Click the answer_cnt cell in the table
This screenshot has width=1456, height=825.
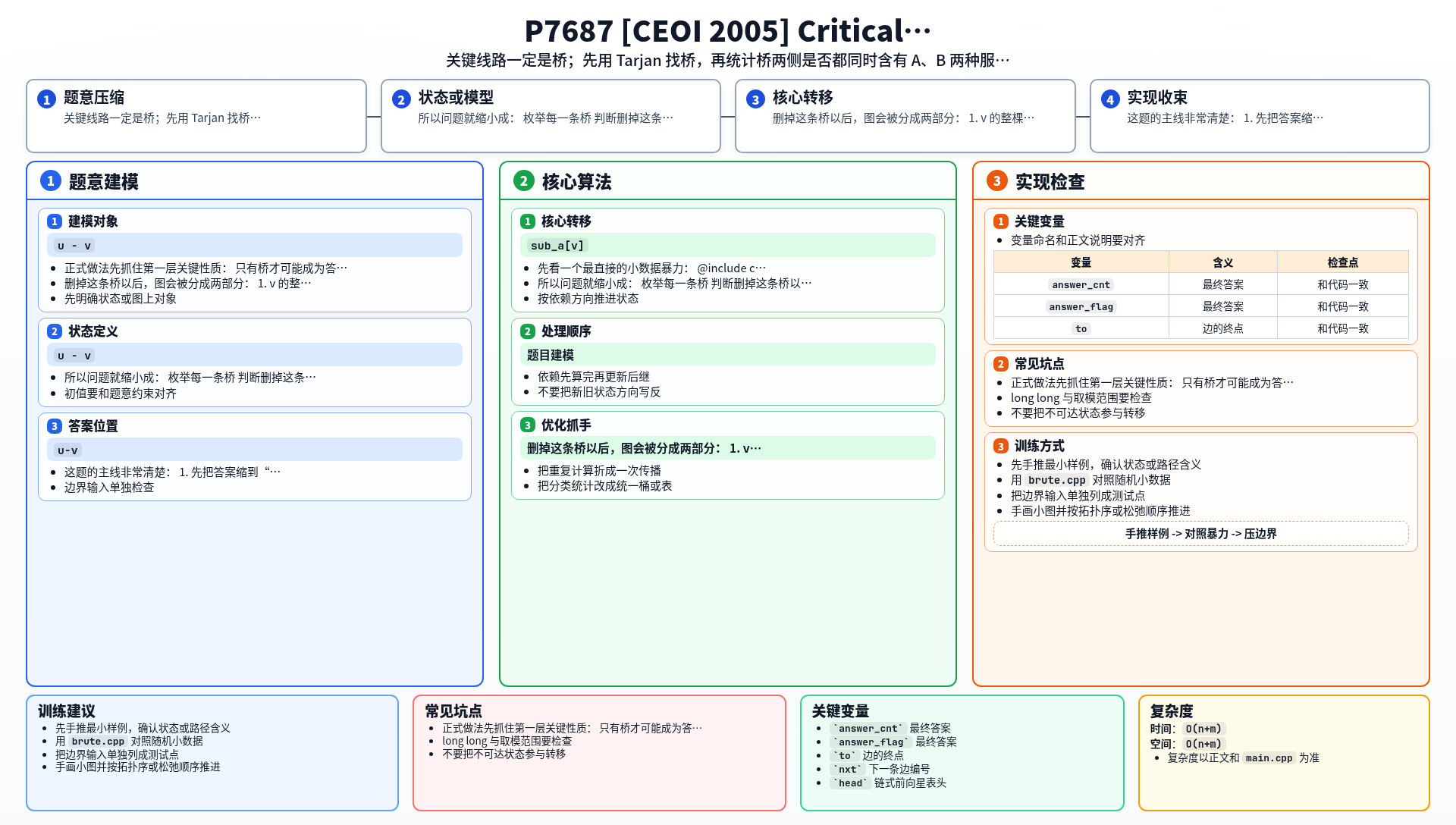pos(1081,284)
